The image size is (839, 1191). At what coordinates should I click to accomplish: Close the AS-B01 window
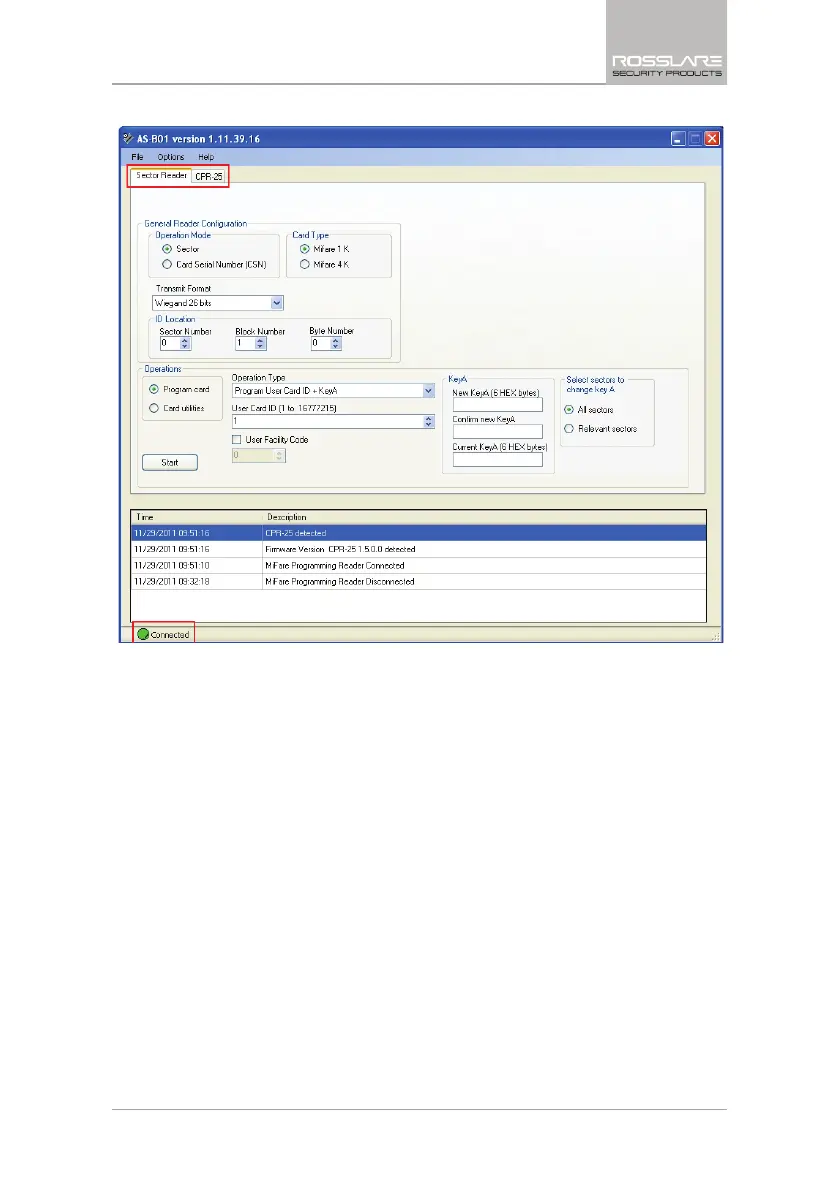[x=712, y=138]
